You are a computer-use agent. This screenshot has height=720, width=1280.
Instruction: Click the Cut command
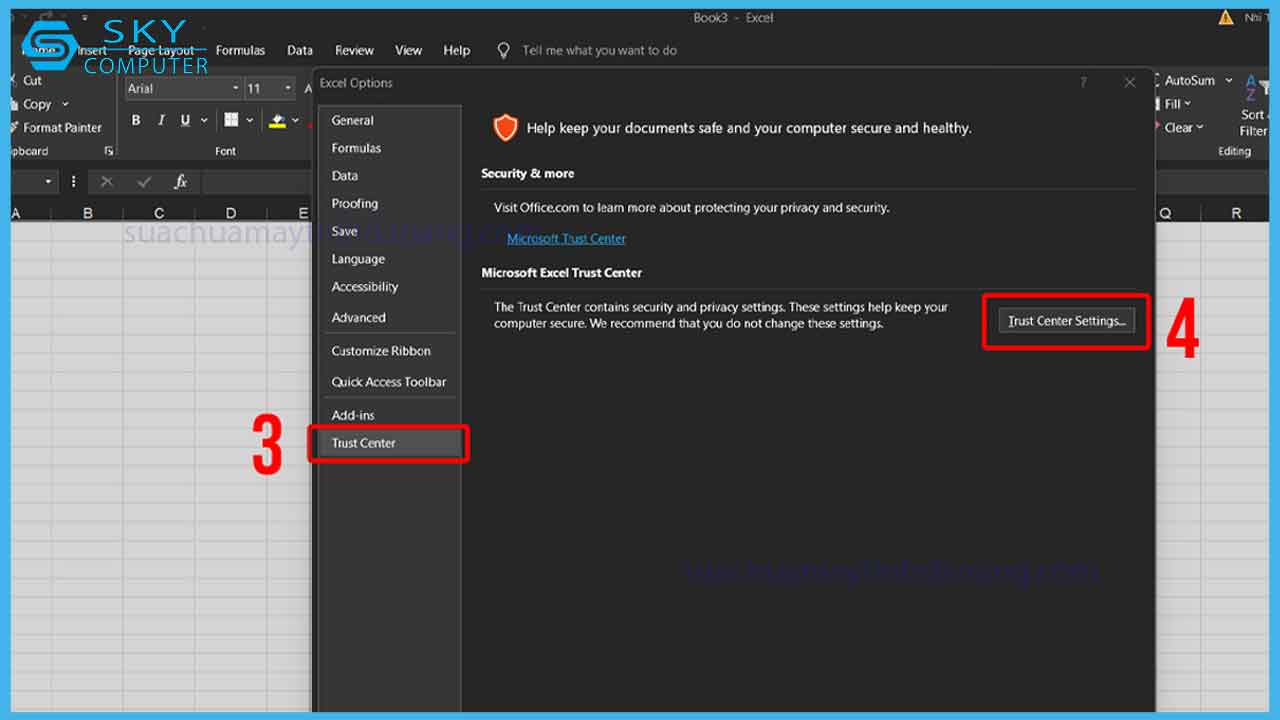coord(25,80)
